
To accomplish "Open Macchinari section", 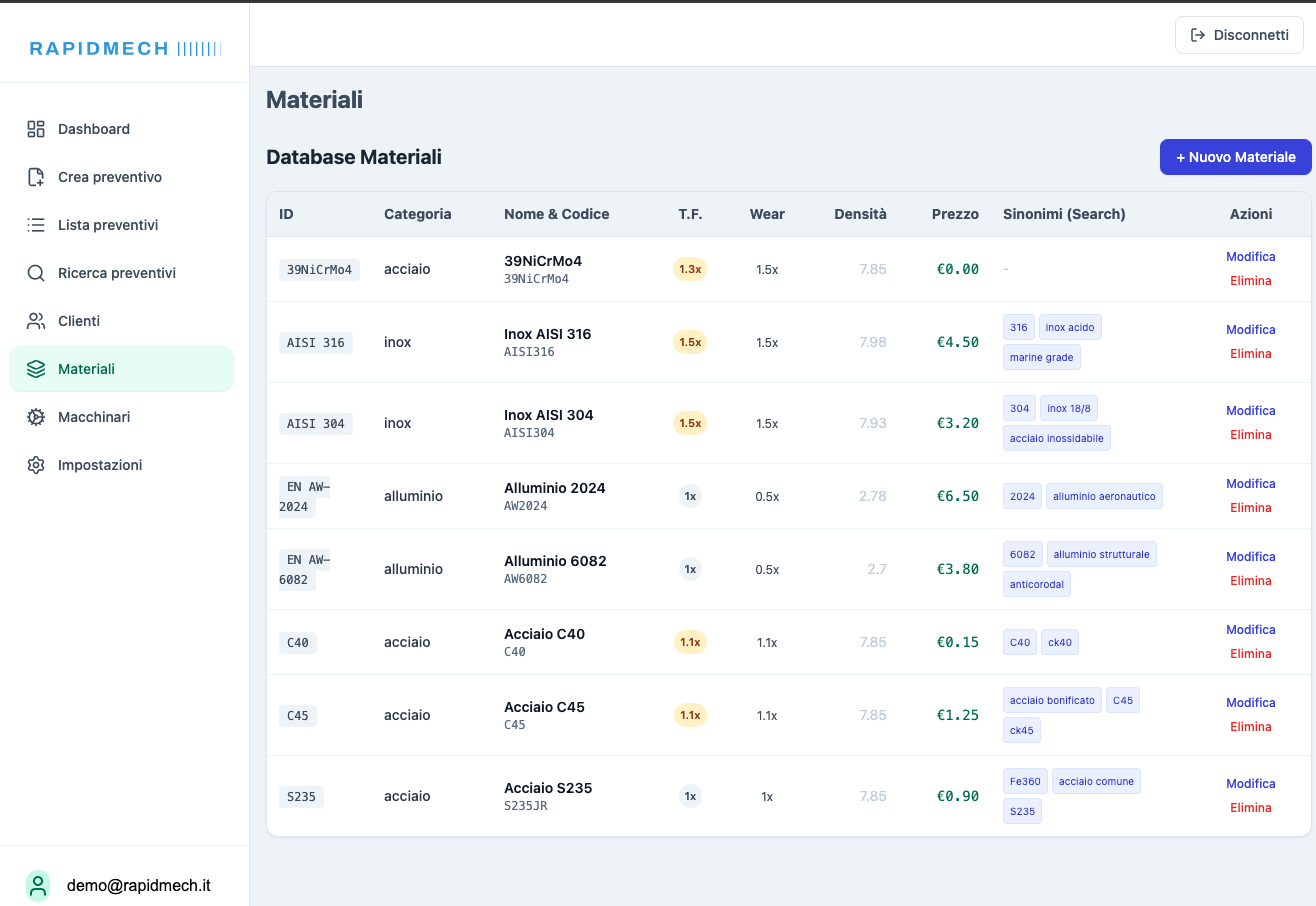I will click(x=121, y=417).
